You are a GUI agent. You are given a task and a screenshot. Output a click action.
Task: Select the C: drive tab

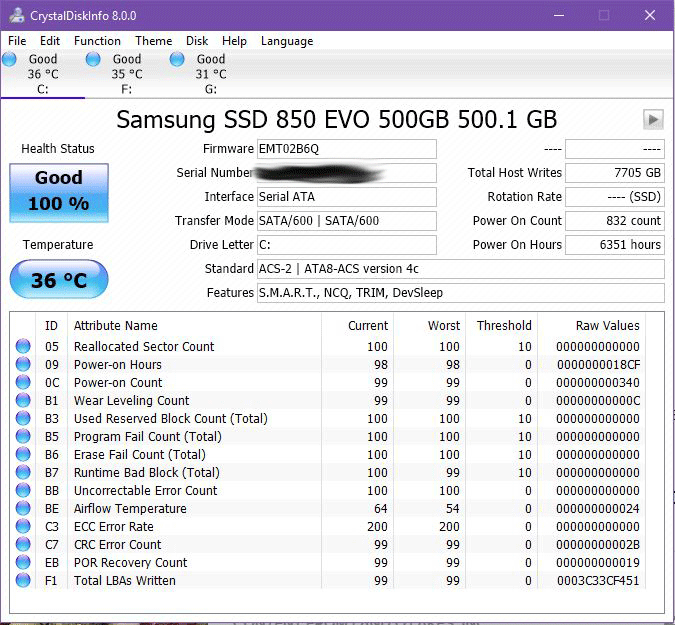[x=43, y=74]
